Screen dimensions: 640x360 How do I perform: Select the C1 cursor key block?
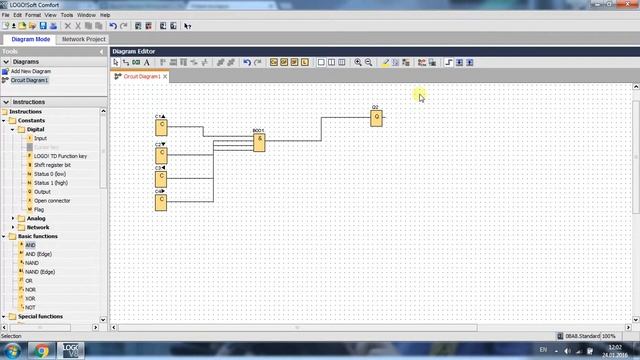pos(161,128)
